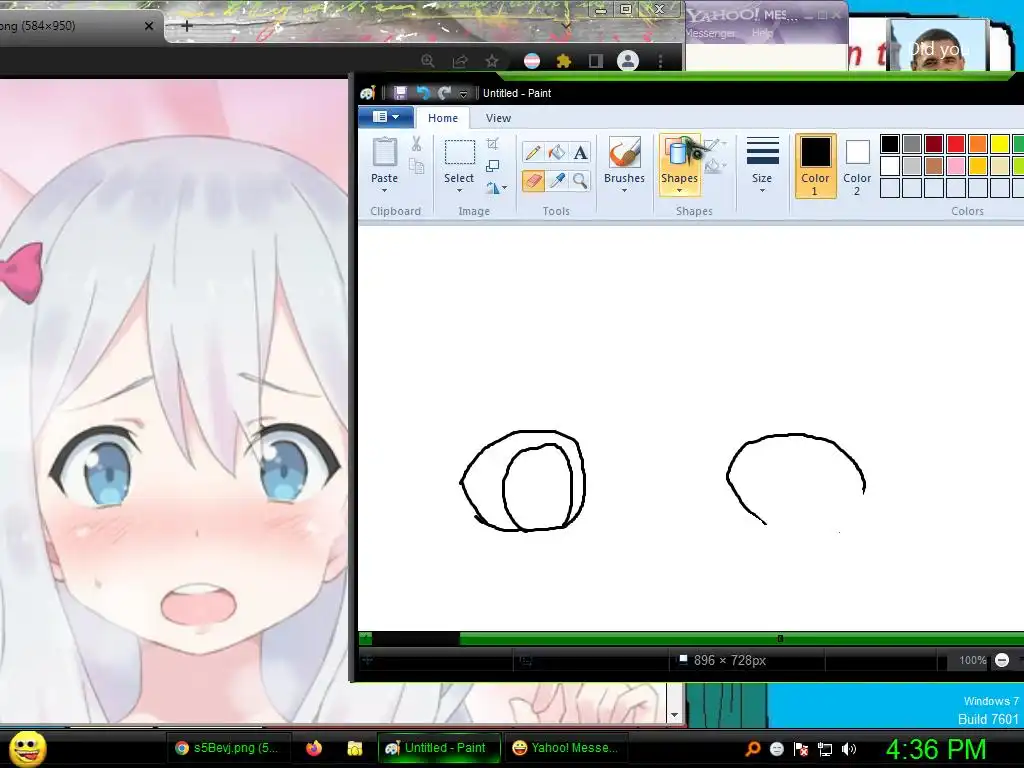
Task: Click the Action Center flag tray icon
Action: point(801,749)
